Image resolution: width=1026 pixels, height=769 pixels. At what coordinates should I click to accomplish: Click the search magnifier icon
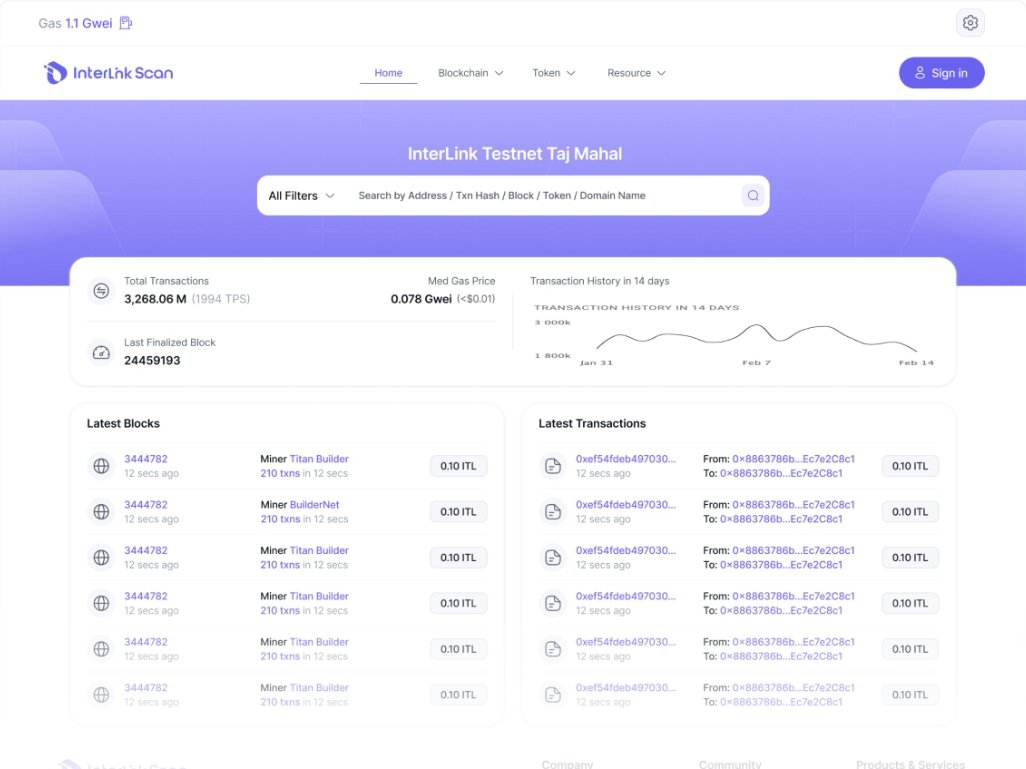pos(752,195)
